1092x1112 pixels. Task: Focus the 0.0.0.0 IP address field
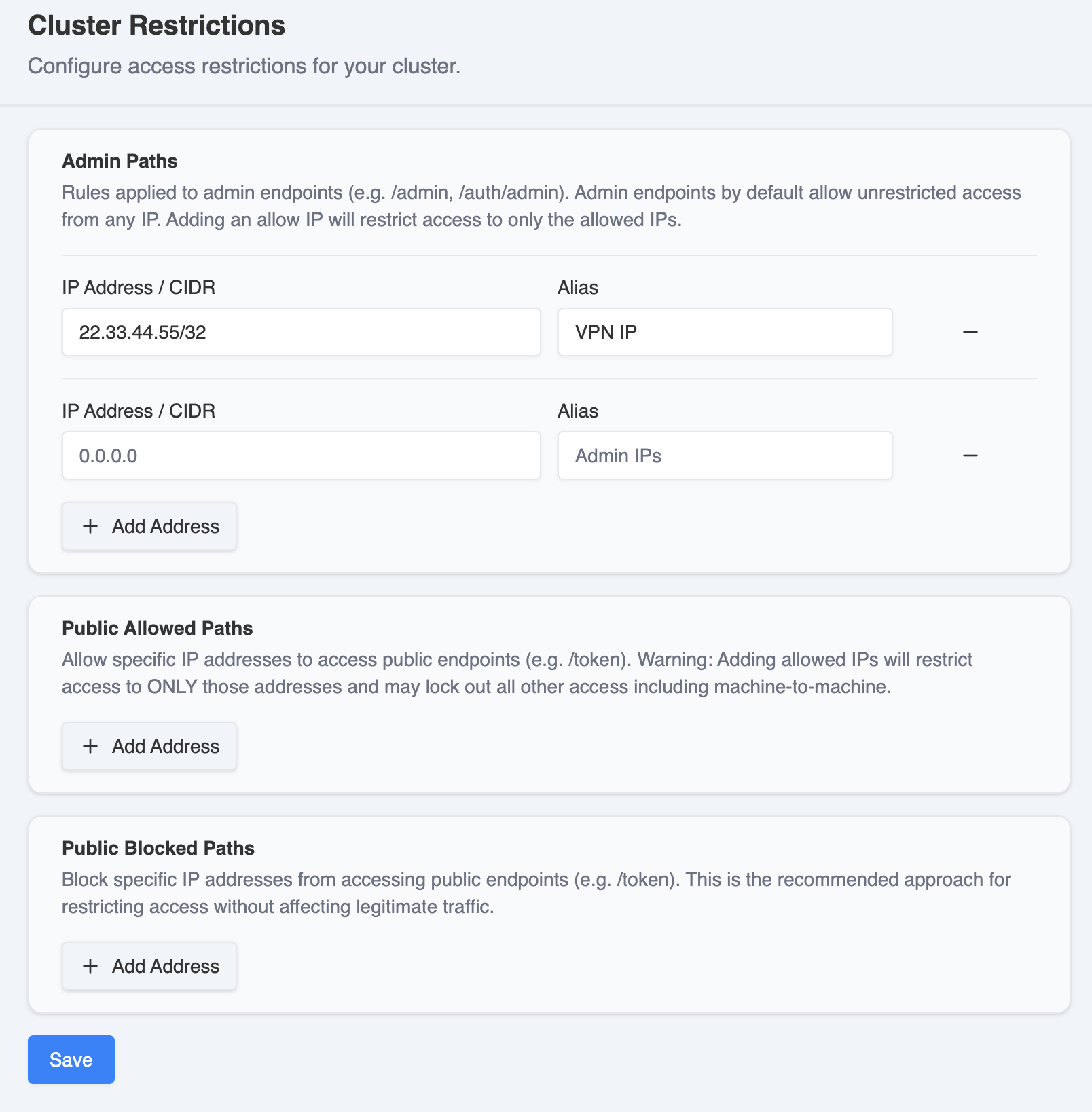(301, 456)
